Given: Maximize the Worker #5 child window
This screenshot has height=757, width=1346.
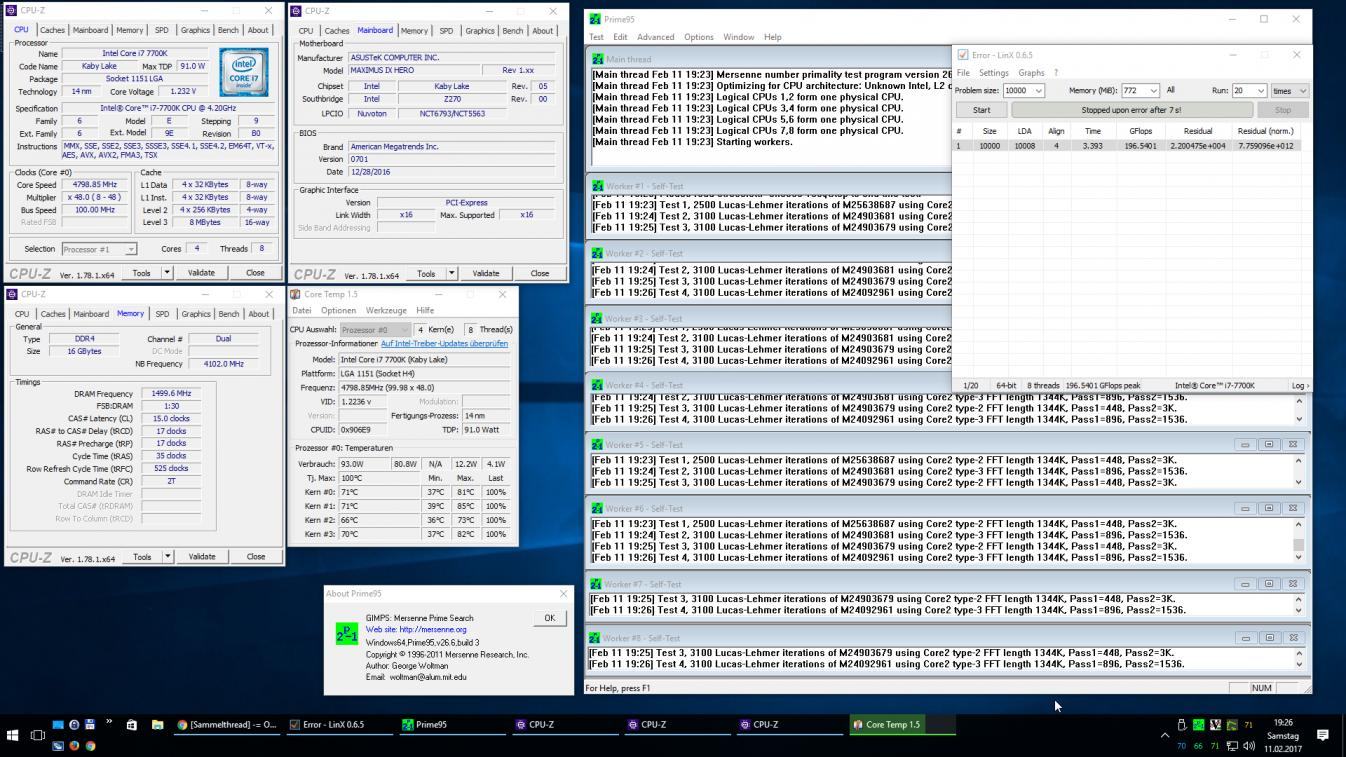Looking at the screenshot, I should pos(1268,444).
